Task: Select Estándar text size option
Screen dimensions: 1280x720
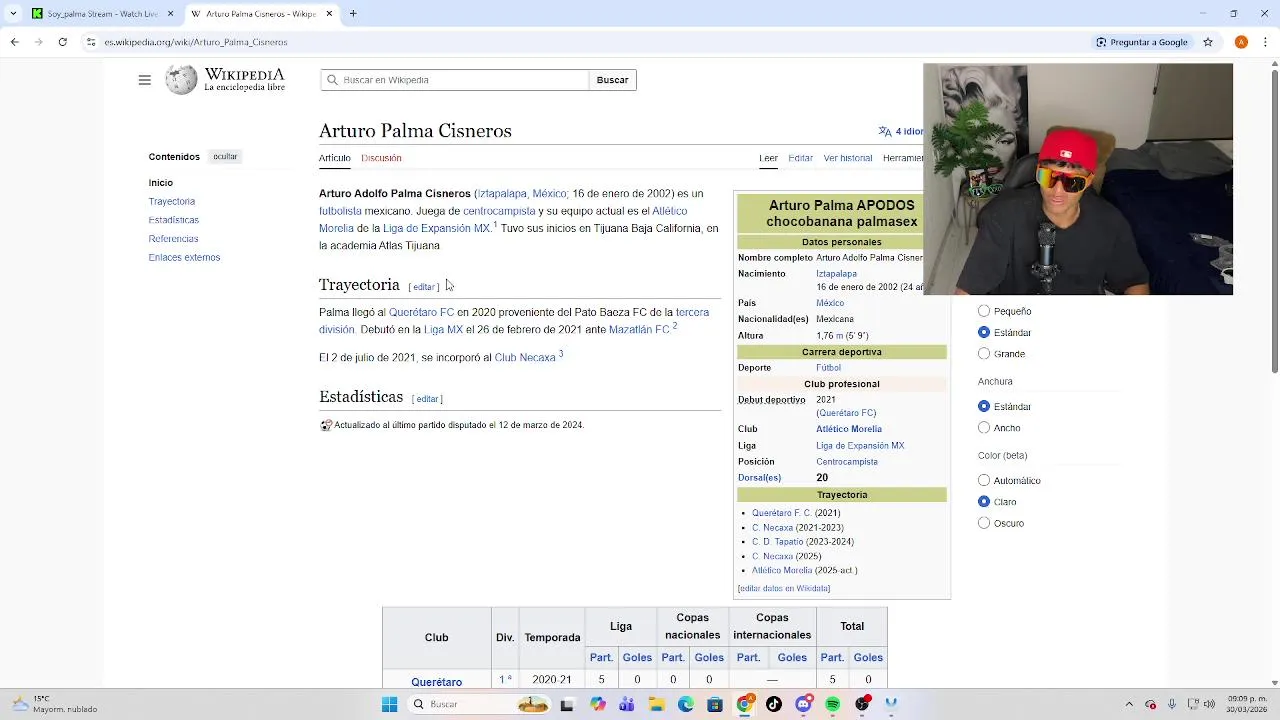Action: (x=984, y=332)
